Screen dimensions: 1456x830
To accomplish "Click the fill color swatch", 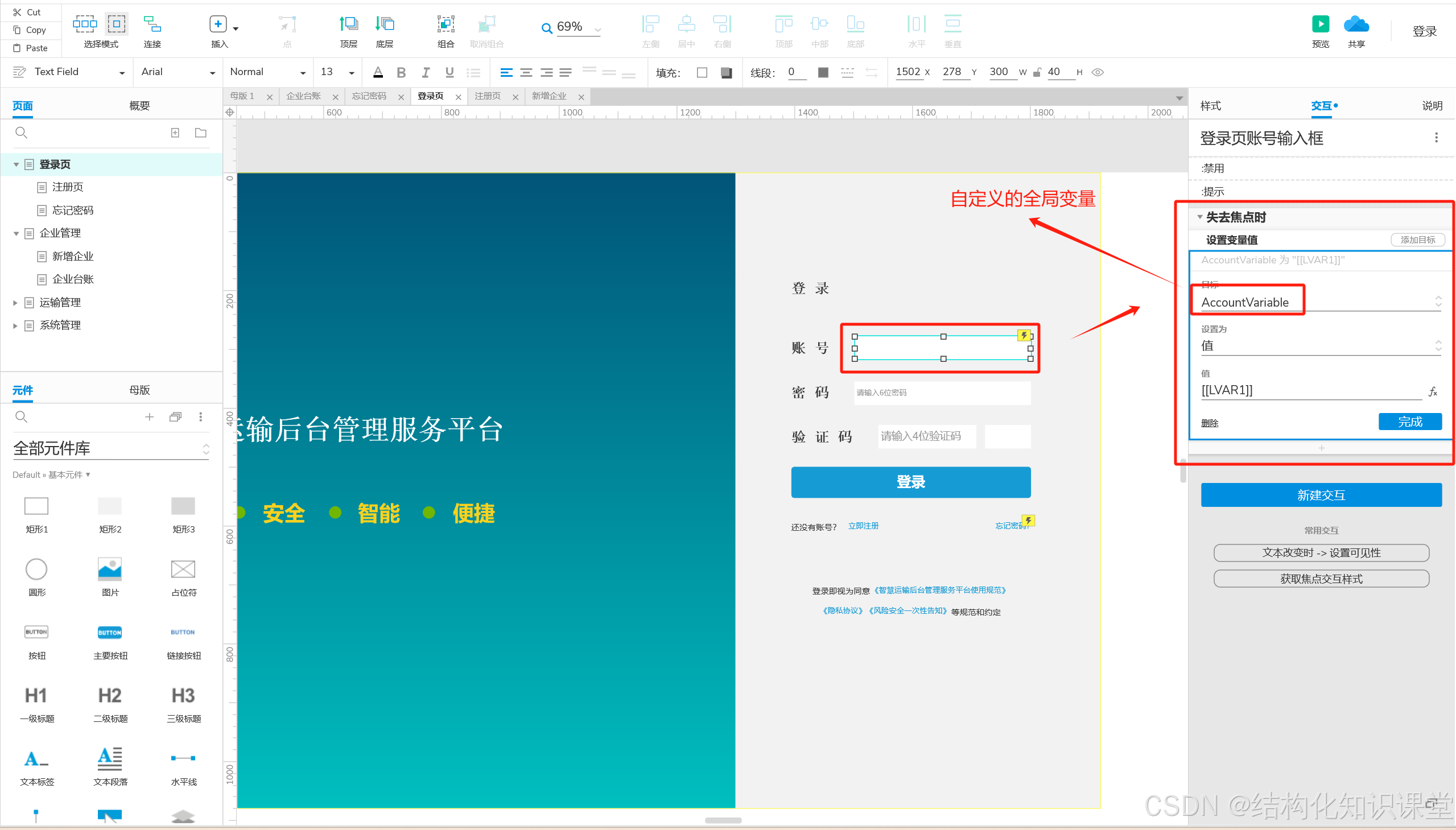I will (x=702, y=72).
